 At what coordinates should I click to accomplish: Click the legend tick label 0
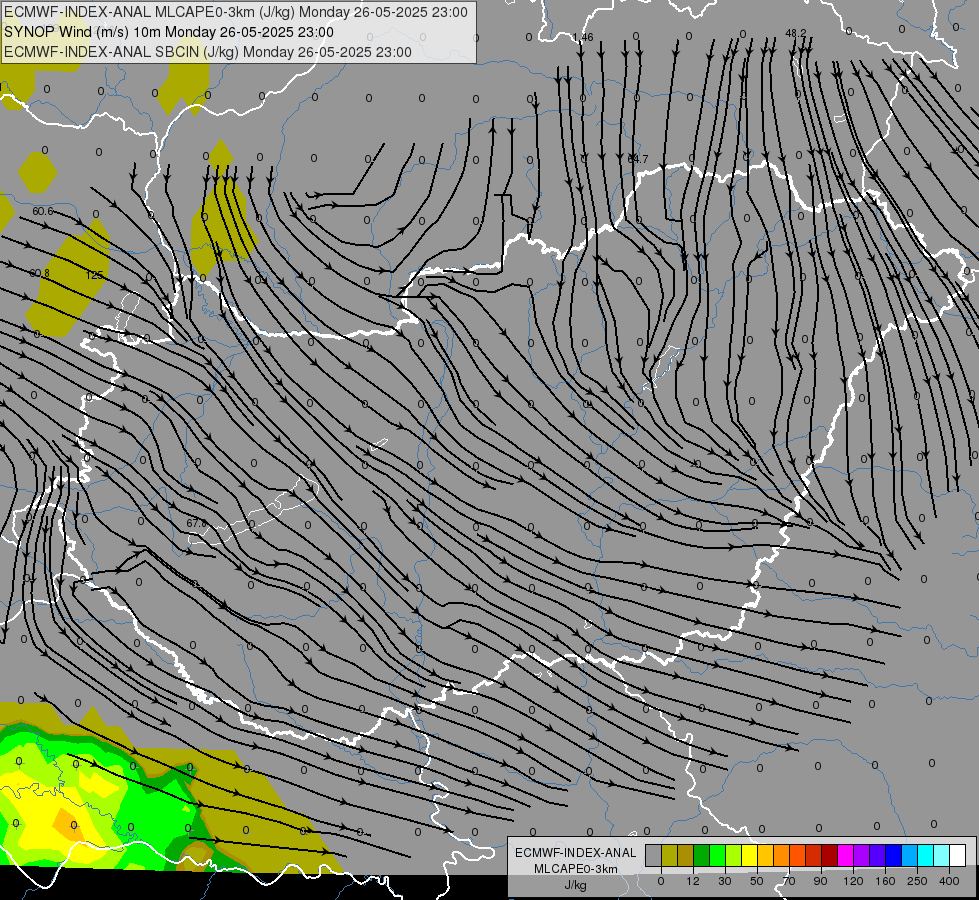(661, 882)
